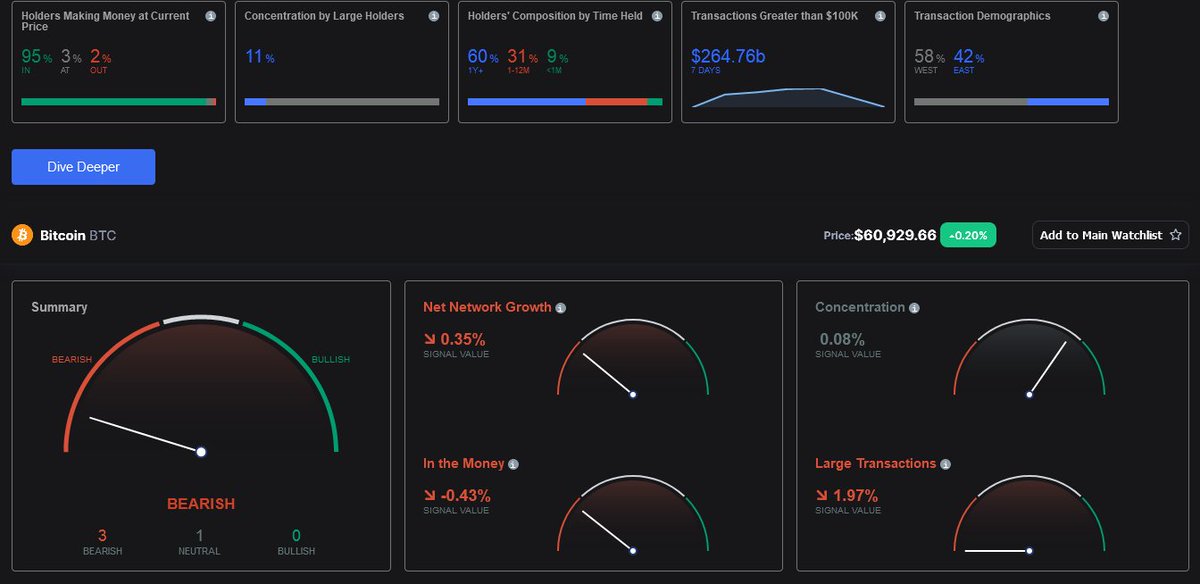Click the Large Transactions gauge
This screenshot has height=584, width=1200.
pyautogui.click(x=1029, y=513)
